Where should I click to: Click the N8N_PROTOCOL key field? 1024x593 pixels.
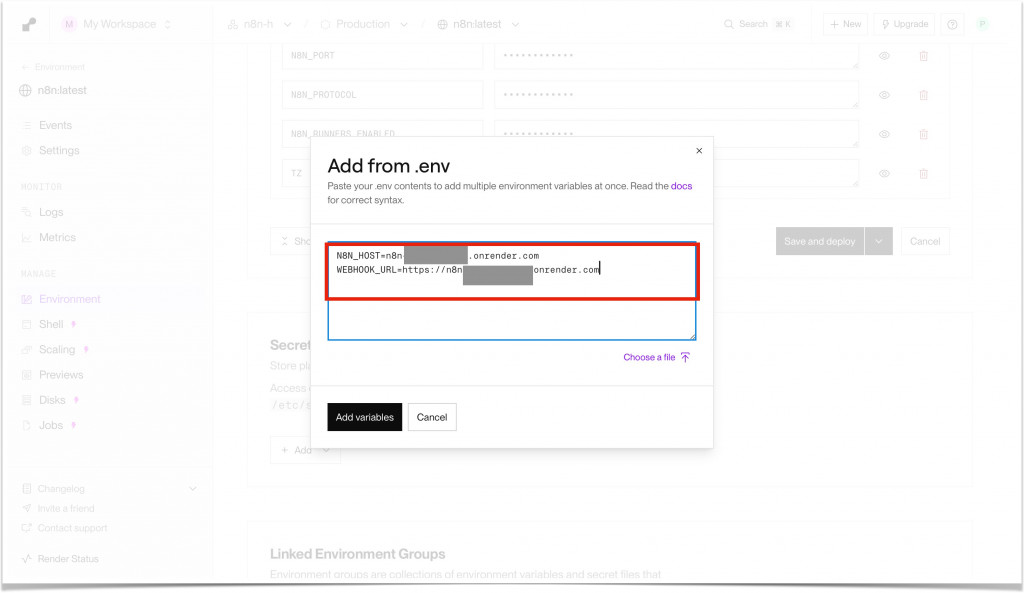382,95
